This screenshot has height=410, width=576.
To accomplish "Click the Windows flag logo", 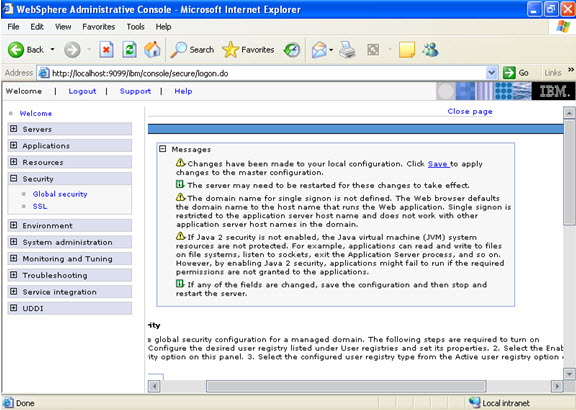I will point(563,26).
